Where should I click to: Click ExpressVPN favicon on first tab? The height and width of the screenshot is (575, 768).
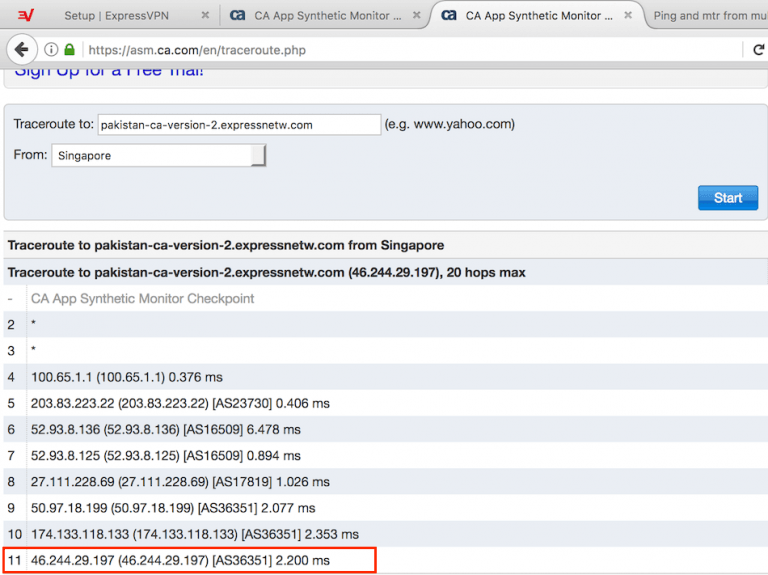click(x=25, y=15)
